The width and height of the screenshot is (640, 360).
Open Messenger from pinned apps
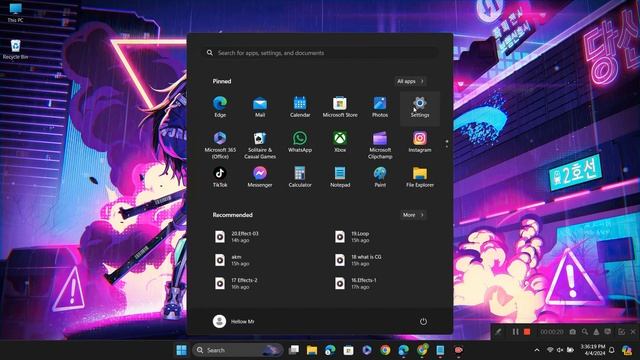click(x=260, y=177)
